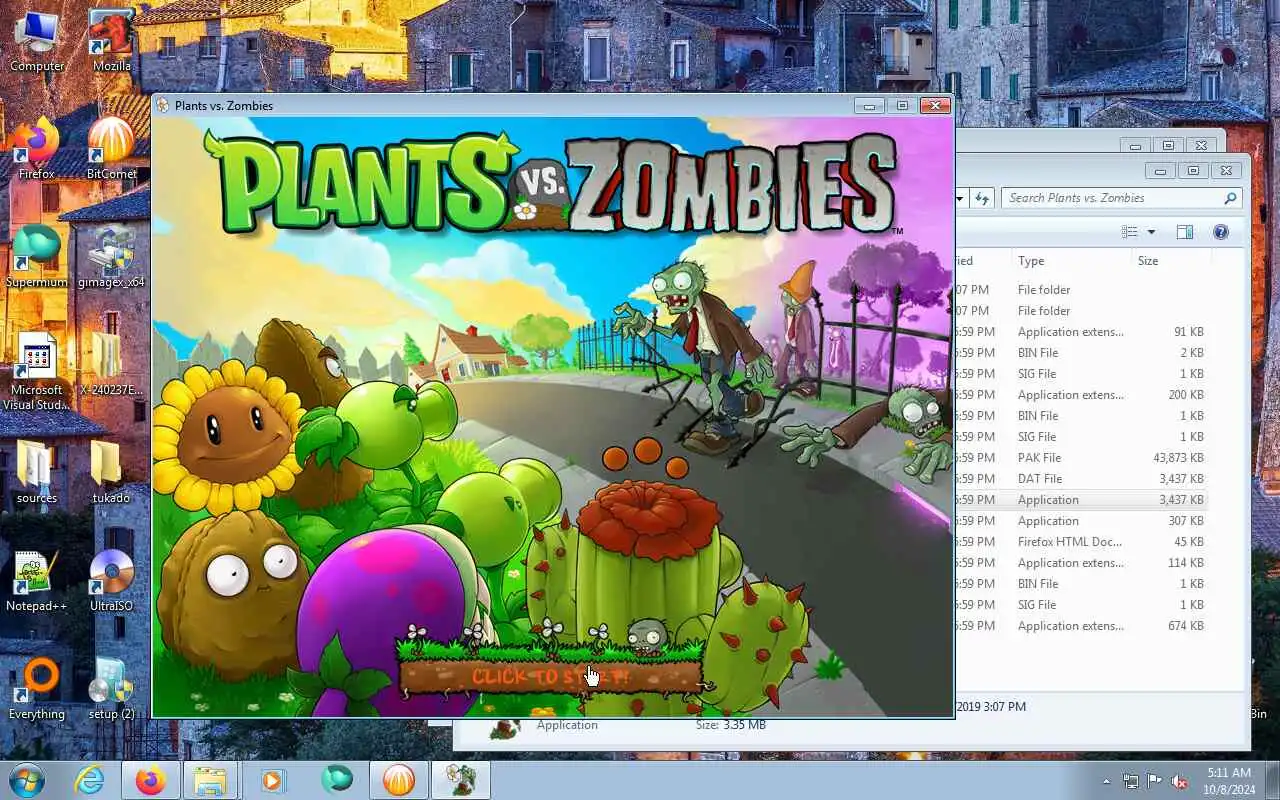Viewport: 1280px width, 800px height.
Task: Select the Everything desktop shortcut
Action: (x=37, y=689)
